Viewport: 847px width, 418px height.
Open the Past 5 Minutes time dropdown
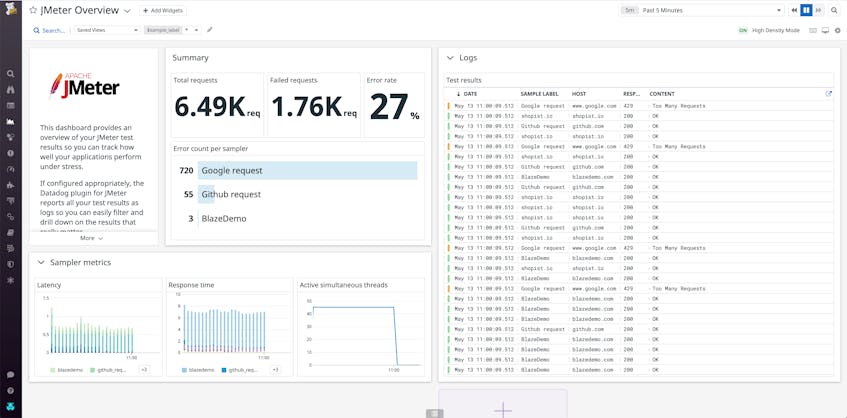point(702,10)
